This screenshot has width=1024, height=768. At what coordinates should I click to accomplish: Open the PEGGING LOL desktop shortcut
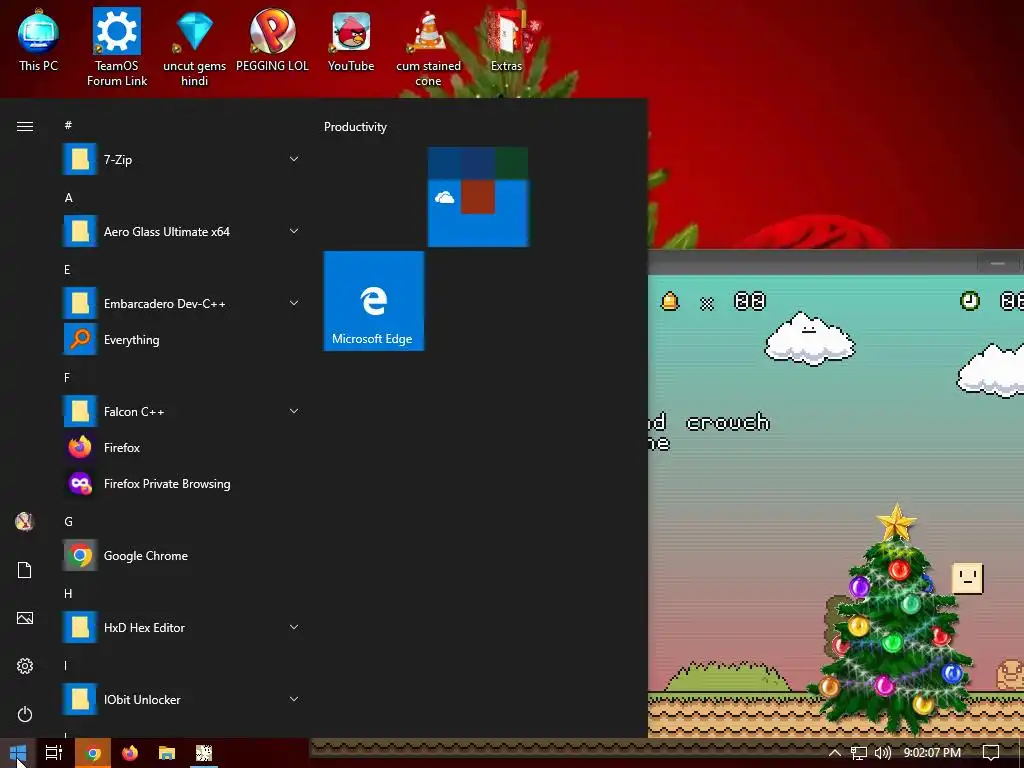click(272, 40)
